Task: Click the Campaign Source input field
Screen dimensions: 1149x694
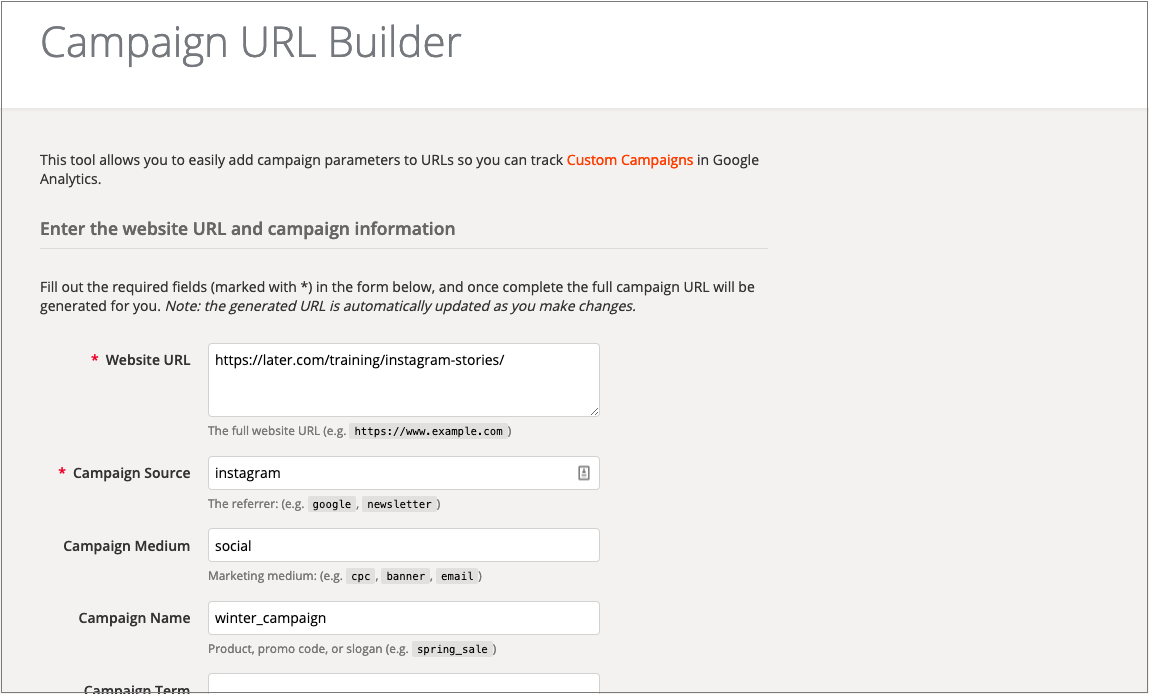Action: coord(404,473)
